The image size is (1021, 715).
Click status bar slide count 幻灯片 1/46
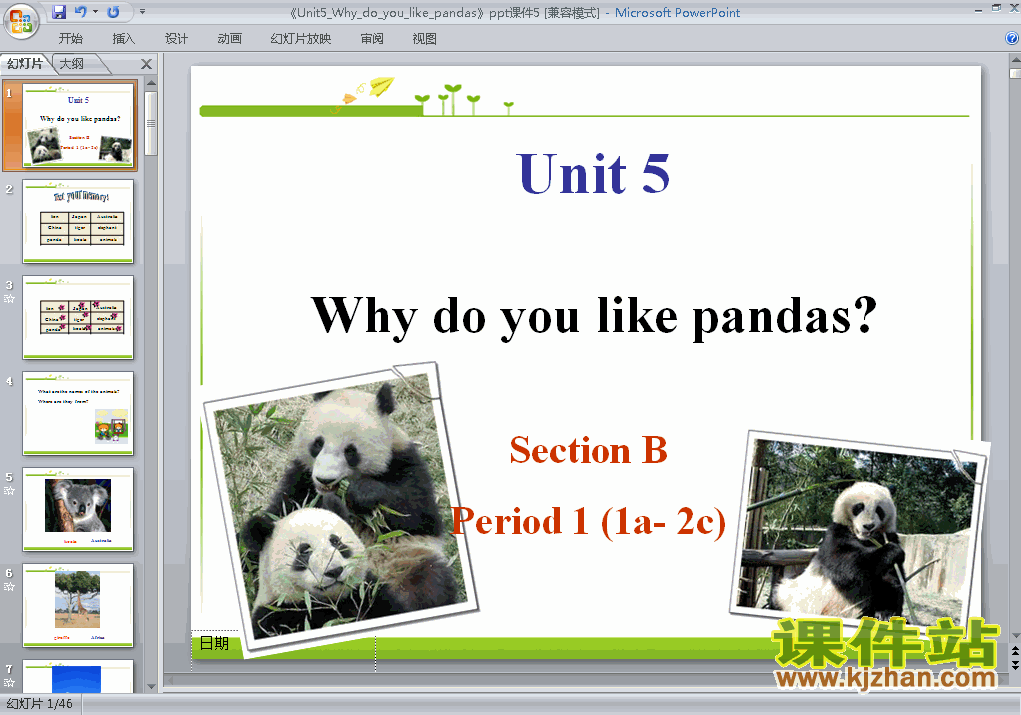(x=40, y=704)
